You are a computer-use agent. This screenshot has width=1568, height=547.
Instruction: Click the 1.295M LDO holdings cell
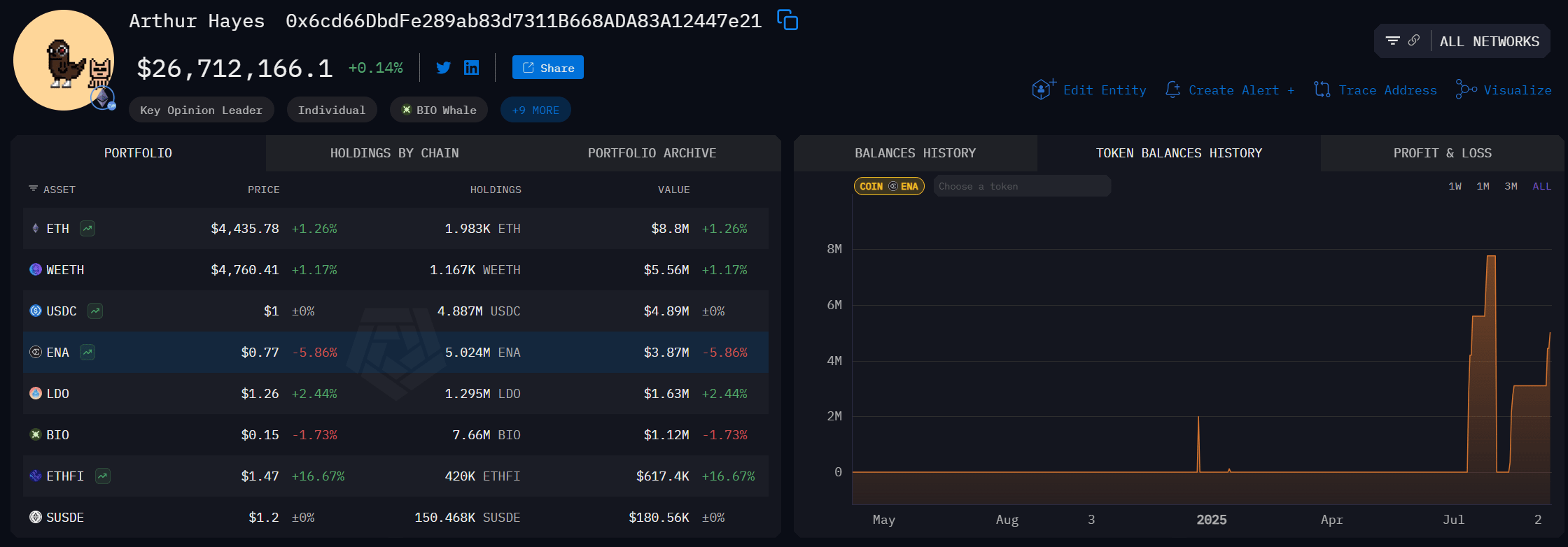(x=483, y=394)
